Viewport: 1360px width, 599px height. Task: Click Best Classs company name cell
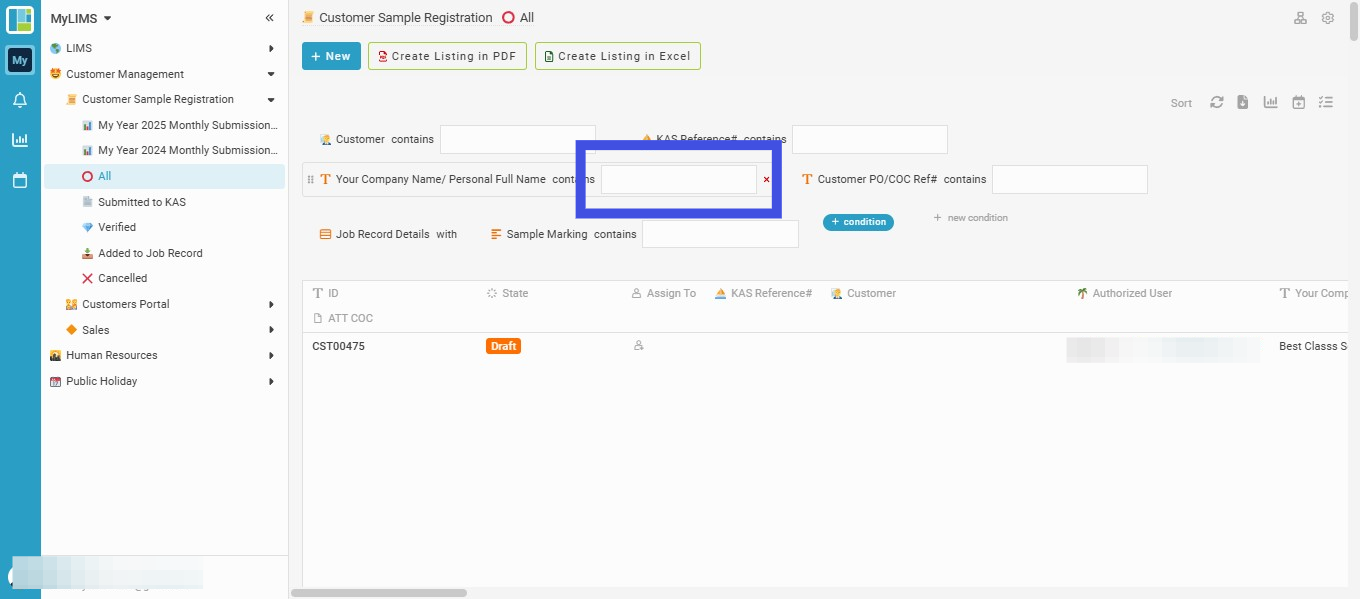(1313, 346)
